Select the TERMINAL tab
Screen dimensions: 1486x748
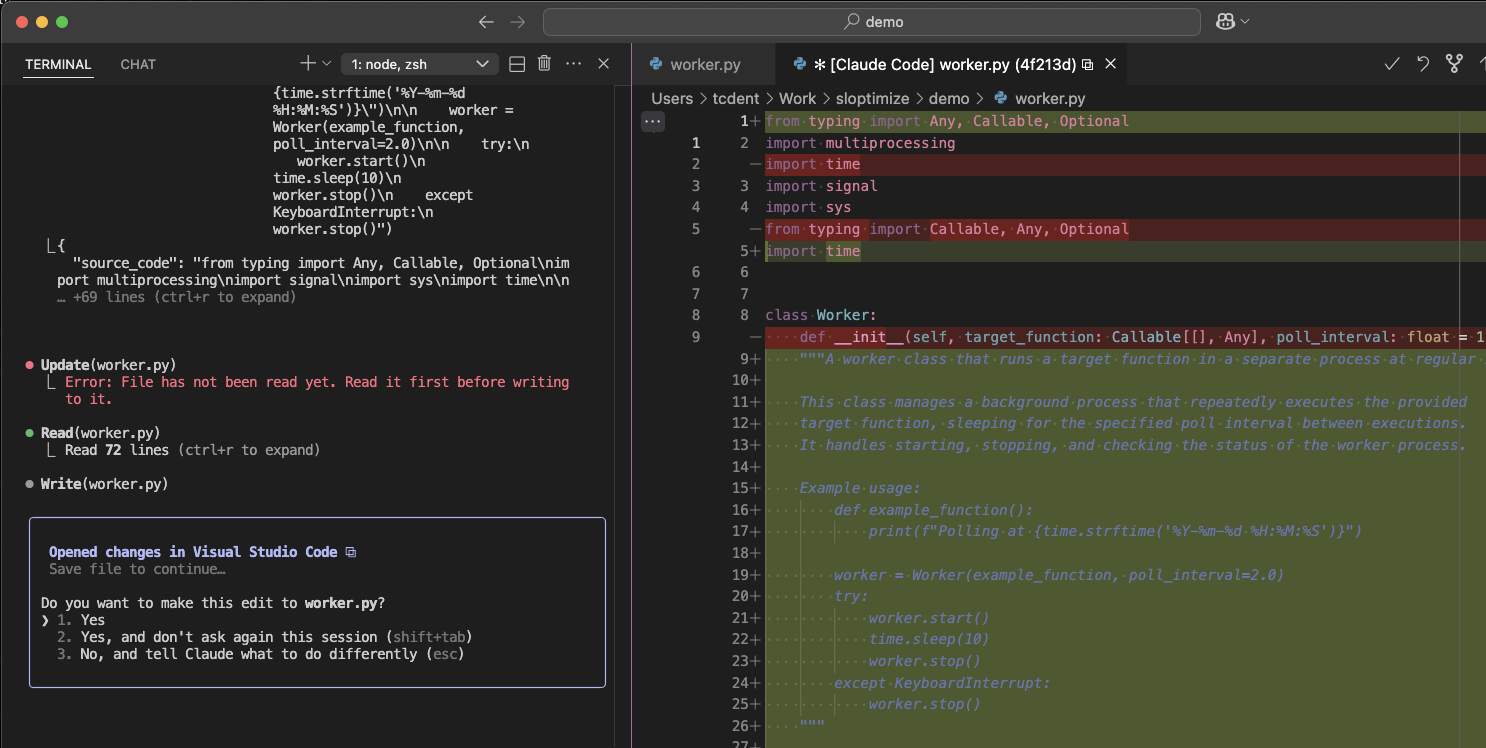(x=58, y=64)
